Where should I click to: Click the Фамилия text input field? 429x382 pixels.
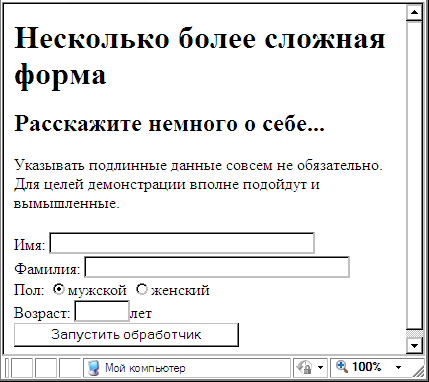click(217, 267)
